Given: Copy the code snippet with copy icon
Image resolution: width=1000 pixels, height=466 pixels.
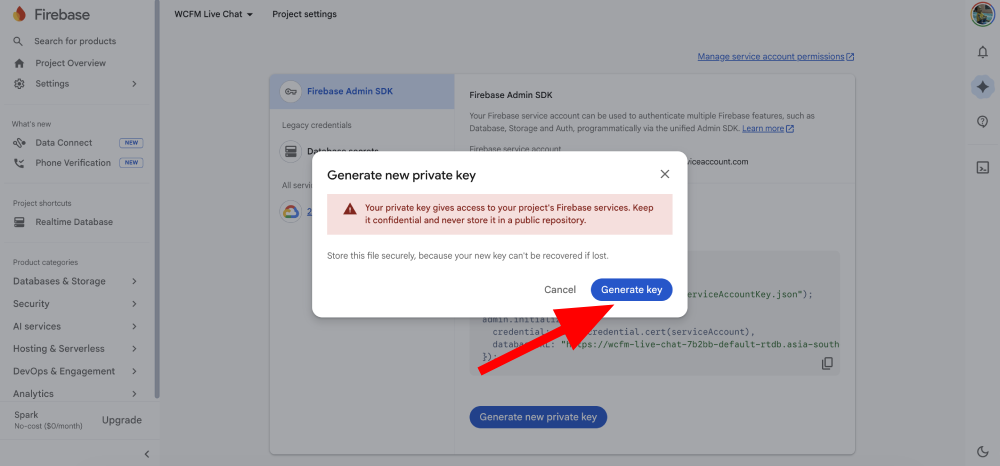Looking at the screenshot, I should pos(827,363).
